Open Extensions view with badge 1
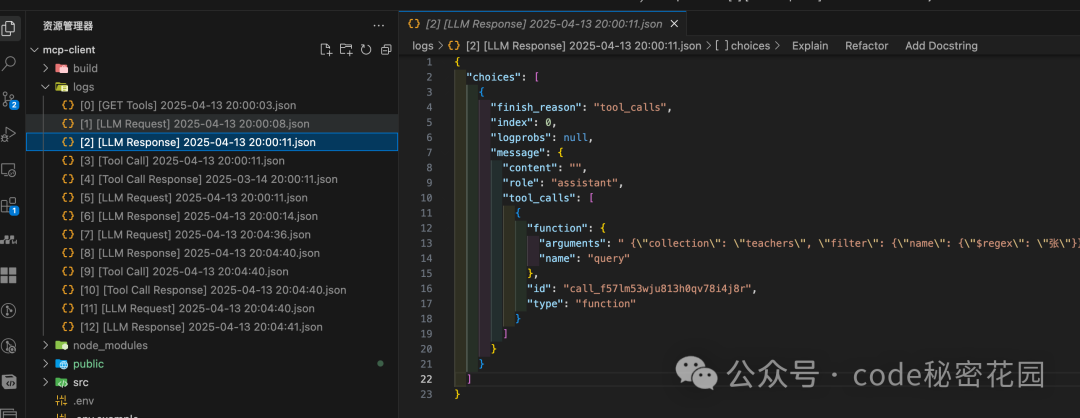The width and height of the screenshot is (1080, 418). [x=9, y=205]
